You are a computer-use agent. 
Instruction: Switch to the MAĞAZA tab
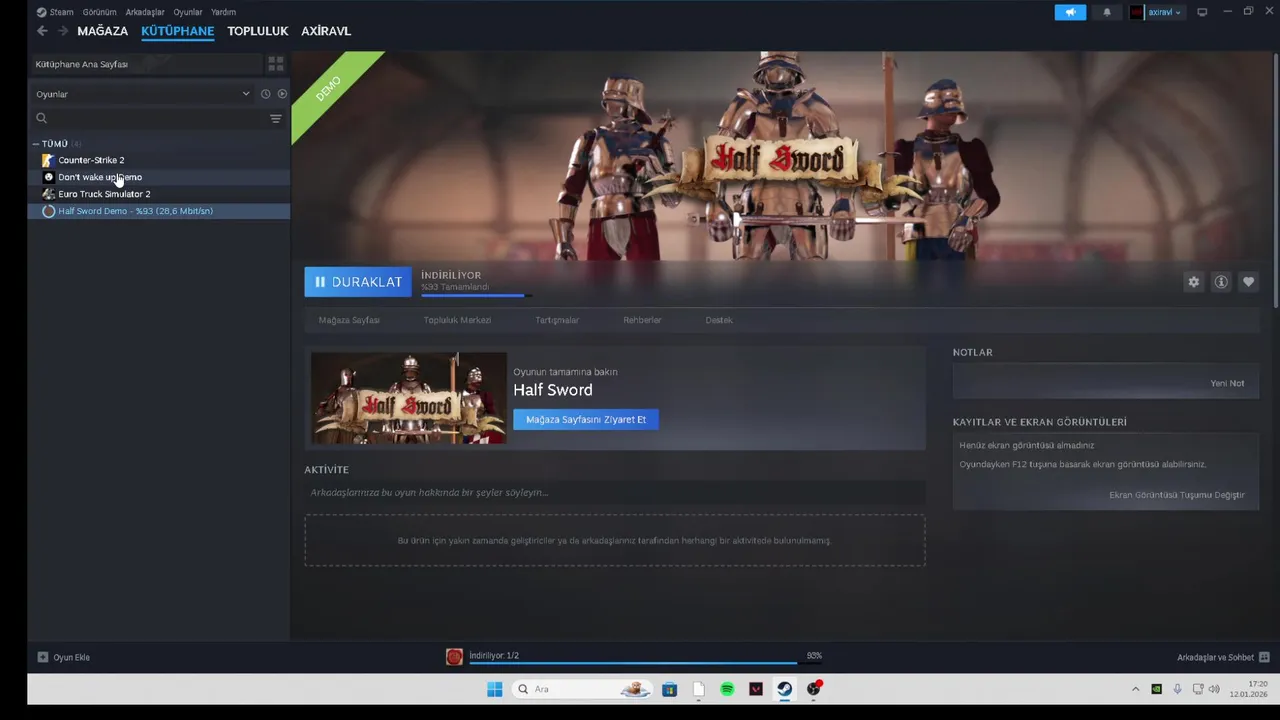[103, 31]
